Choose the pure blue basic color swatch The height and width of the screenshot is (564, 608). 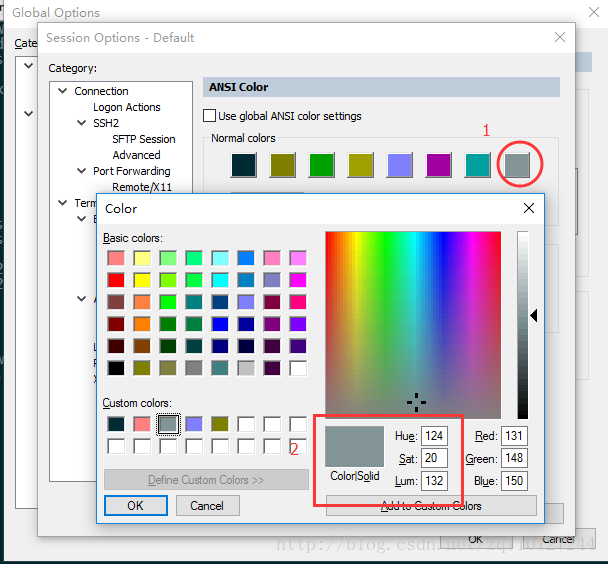click(x=220, y=324)
